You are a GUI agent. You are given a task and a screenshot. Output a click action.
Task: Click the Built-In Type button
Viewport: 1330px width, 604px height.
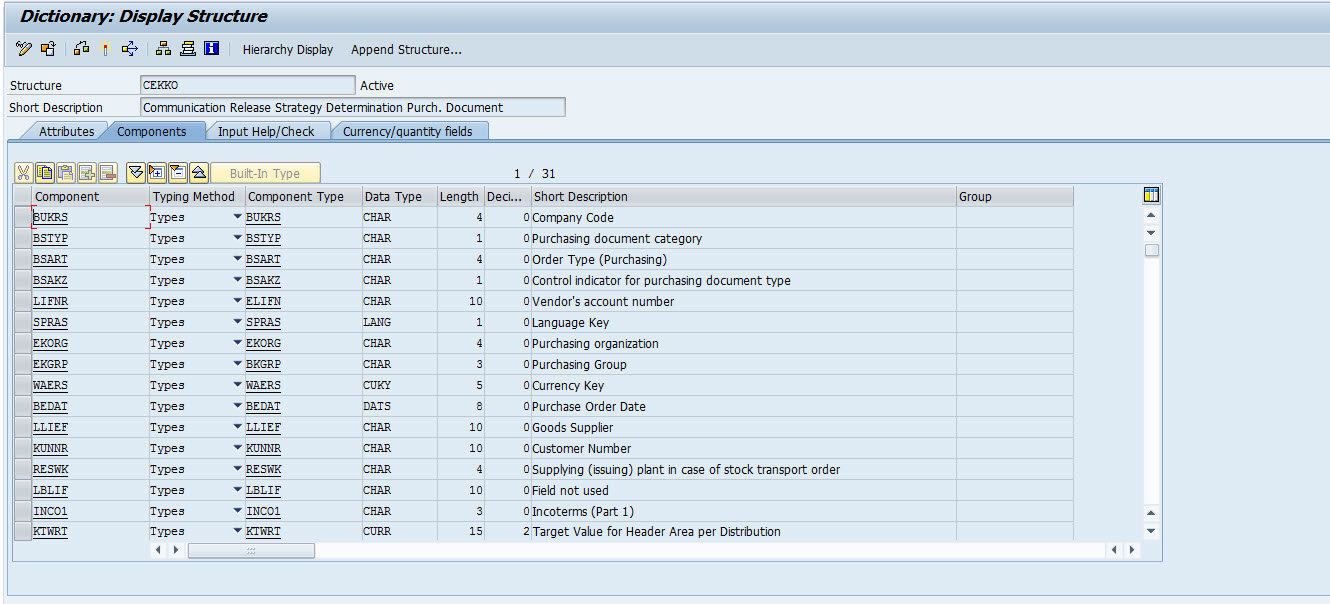265,173
